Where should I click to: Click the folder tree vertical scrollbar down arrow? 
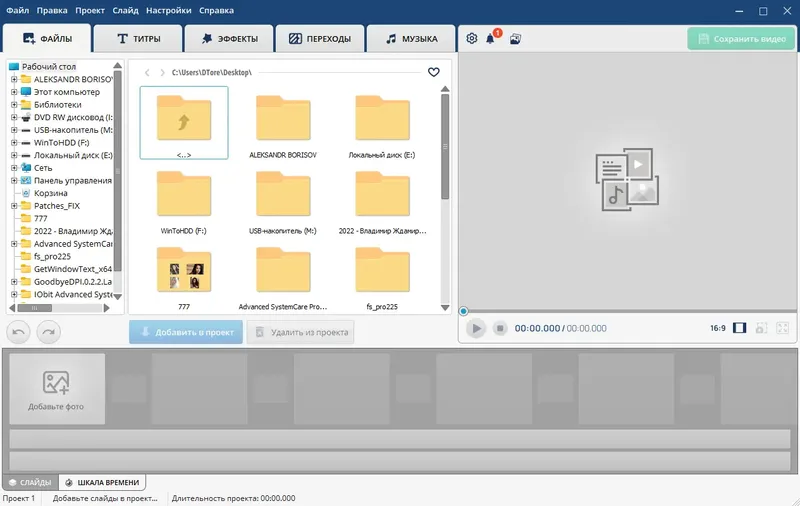117,296
